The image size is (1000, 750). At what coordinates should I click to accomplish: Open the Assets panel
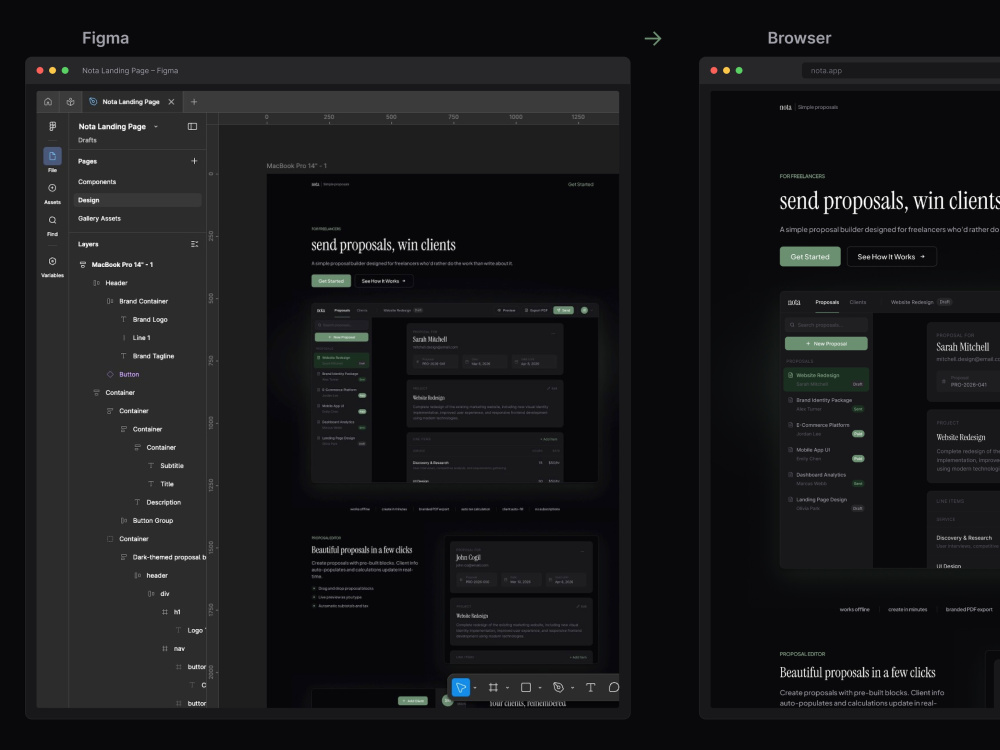coord(52,193)
